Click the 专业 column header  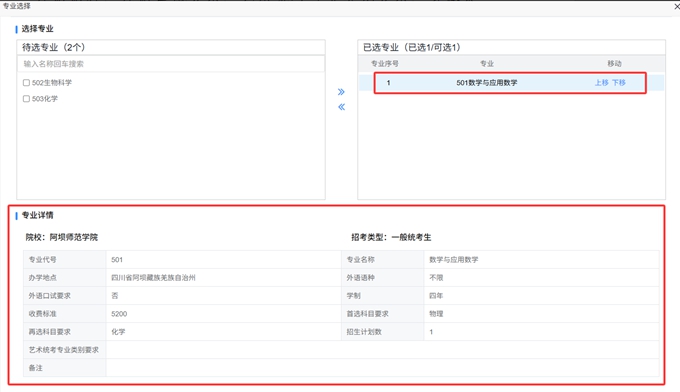tap(487, 63)
